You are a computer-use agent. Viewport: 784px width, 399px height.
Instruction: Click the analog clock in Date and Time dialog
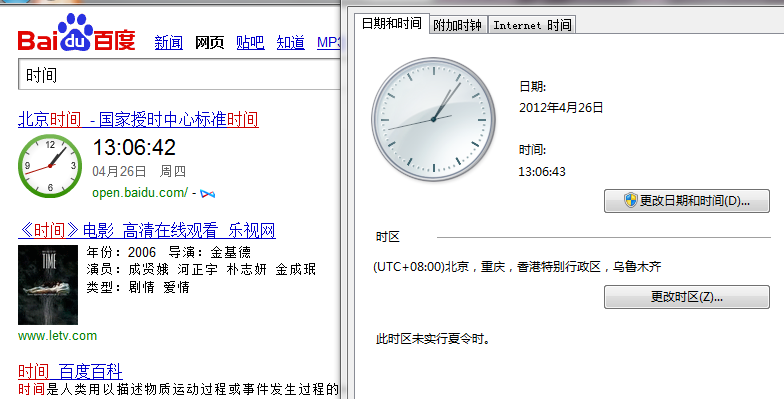click(x=434, y=119)
